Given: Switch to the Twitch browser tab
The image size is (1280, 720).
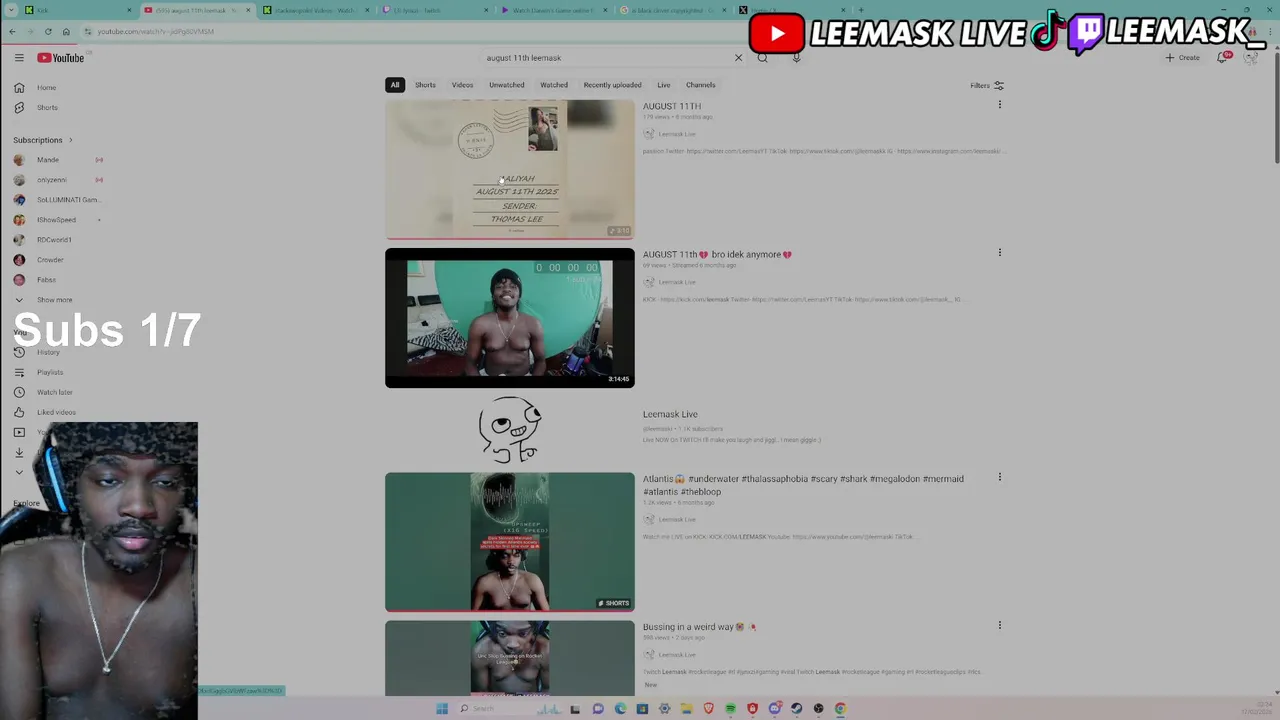Looking at the screenshot, I should [434, 10].
